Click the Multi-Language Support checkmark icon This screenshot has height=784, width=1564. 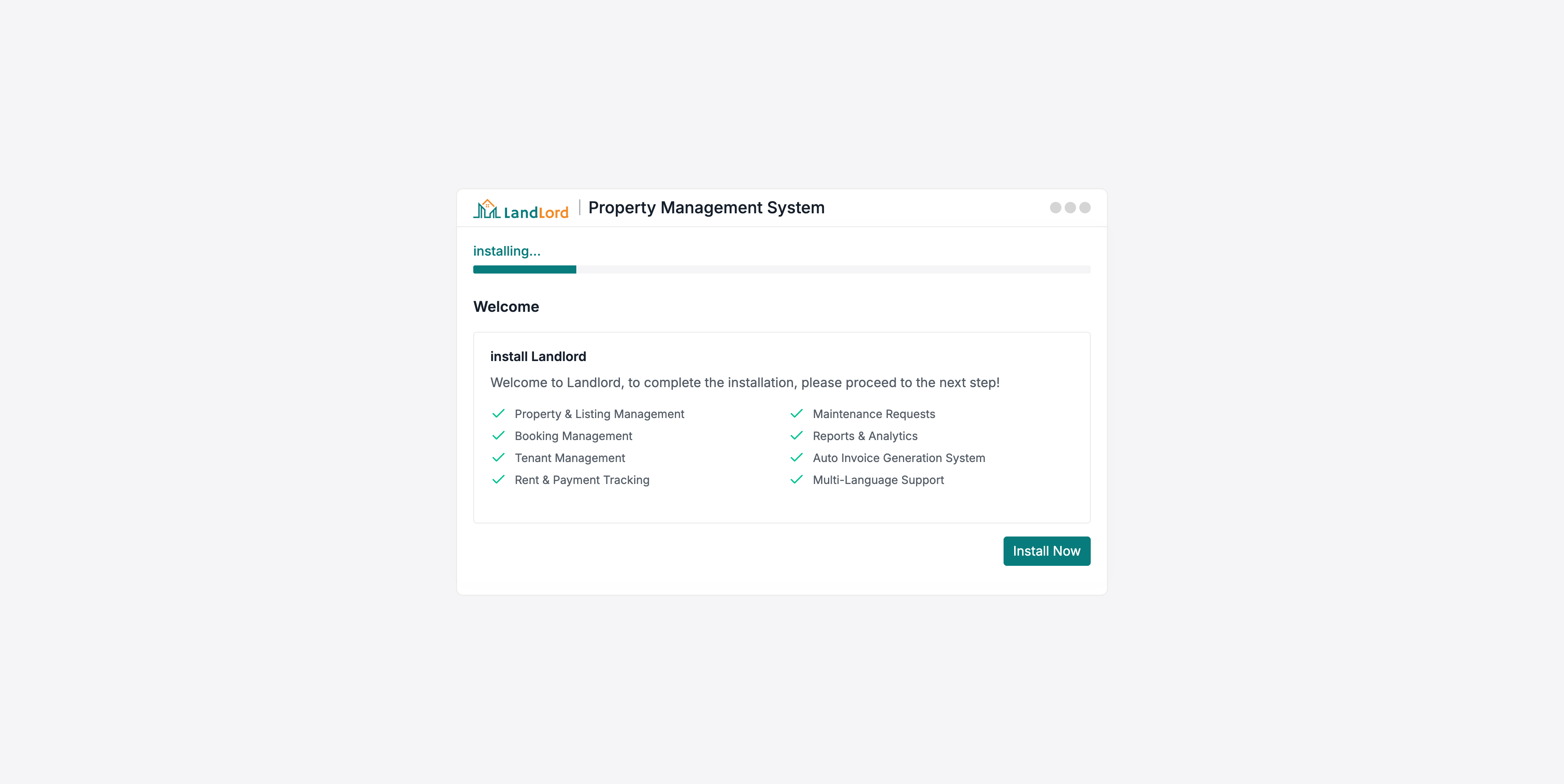coord(797,480)
